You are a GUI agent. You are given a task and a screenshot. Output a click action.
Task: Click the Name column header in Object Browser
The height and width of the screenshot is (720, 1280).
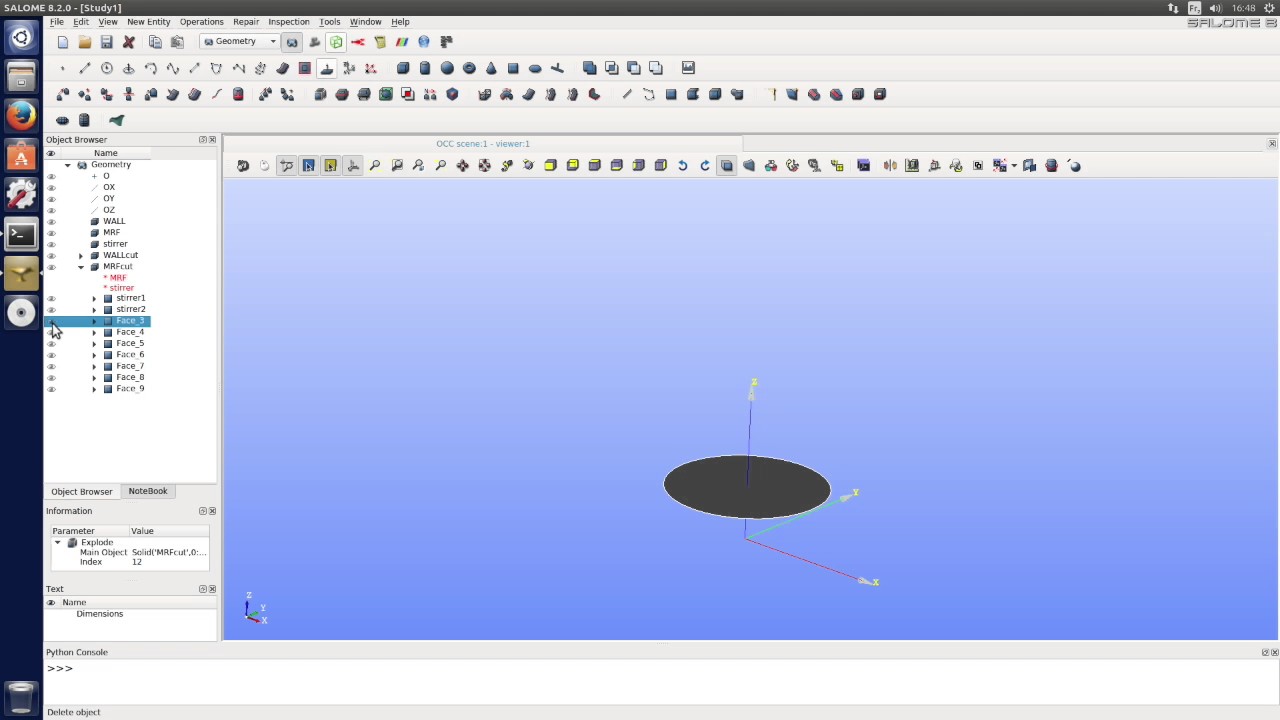pyautogui.click(x=105, y=153)
